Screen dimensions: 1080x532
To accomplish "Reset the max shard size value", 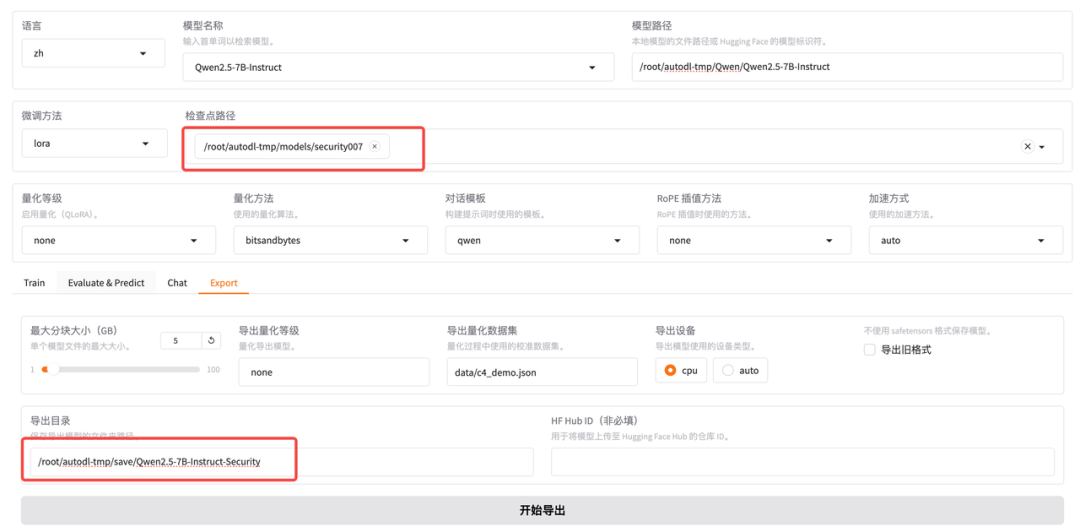I will (x=211, y=340).
